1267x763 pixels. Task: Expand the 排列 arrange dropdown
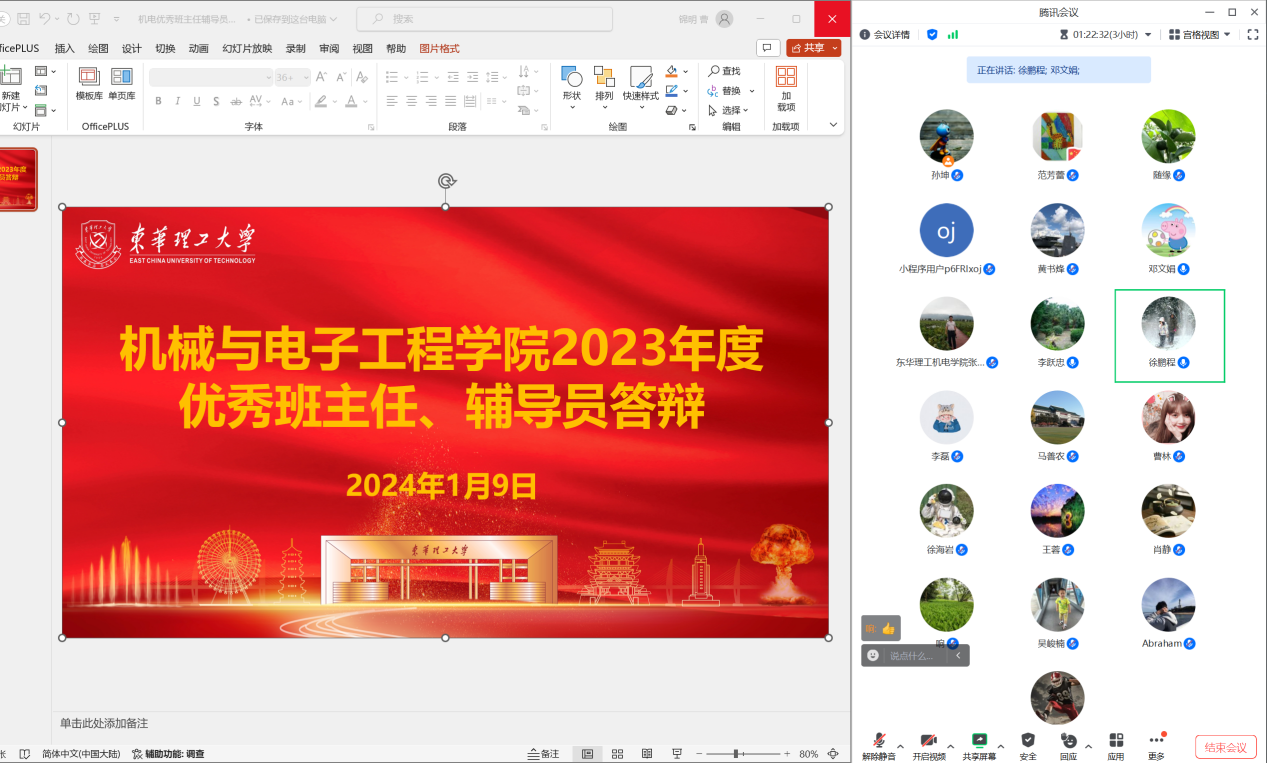click(604, 107)
